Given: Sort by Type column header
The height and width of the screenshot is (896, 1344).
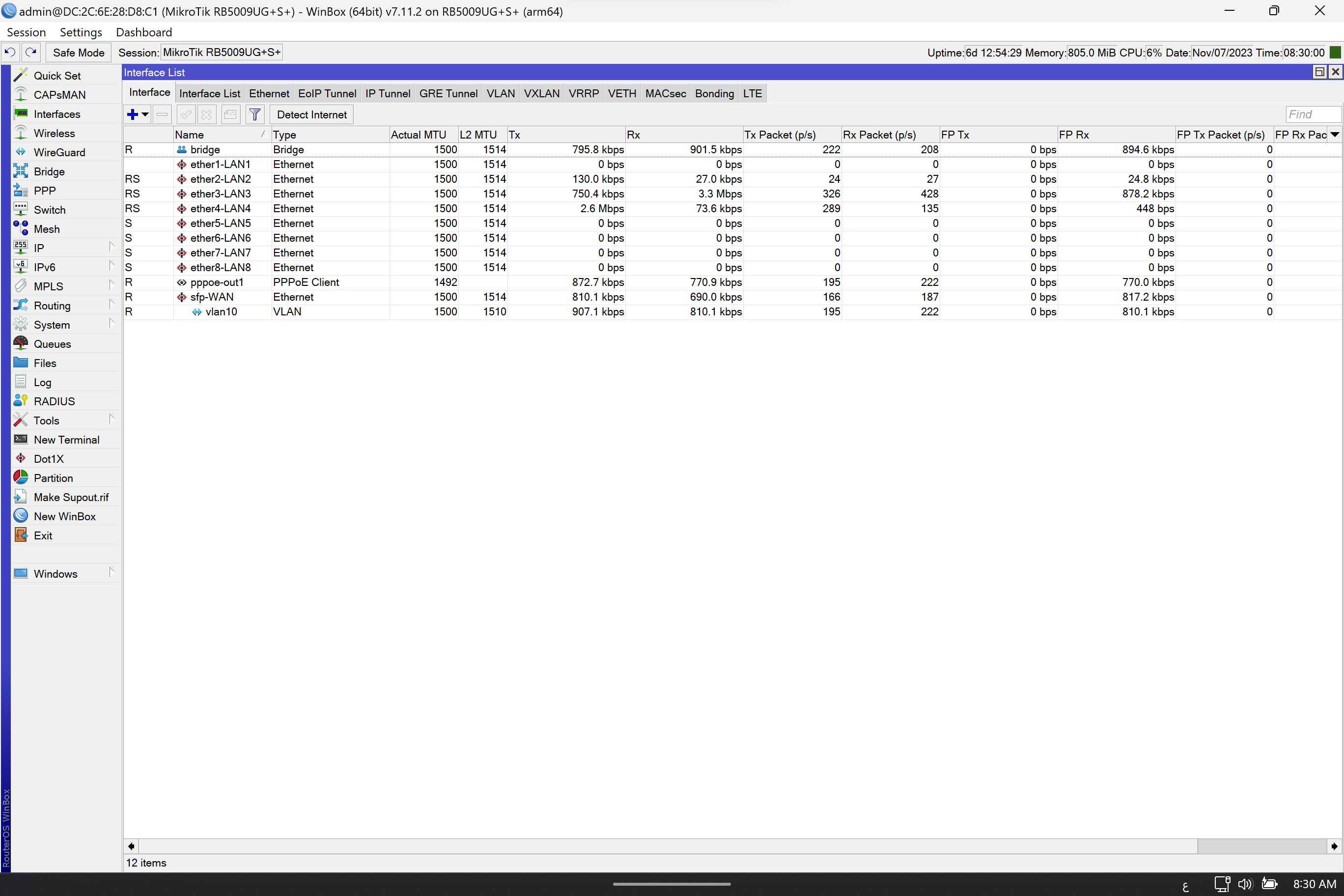Looking at the screenshot, I should tap(330, 134).
